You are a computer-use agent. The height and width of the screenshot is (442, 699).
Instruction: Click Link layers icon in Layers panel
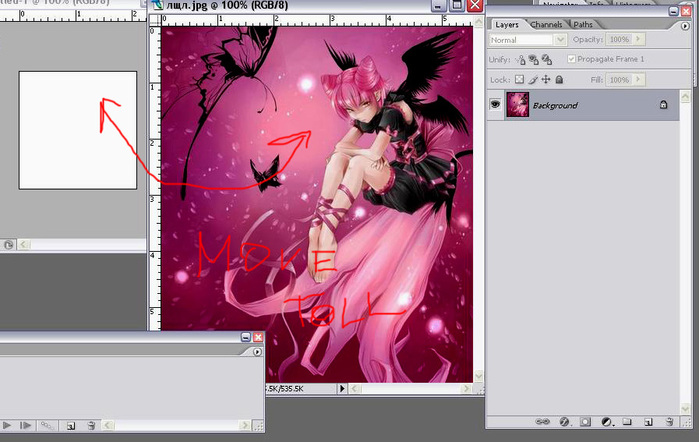[542, 421]
